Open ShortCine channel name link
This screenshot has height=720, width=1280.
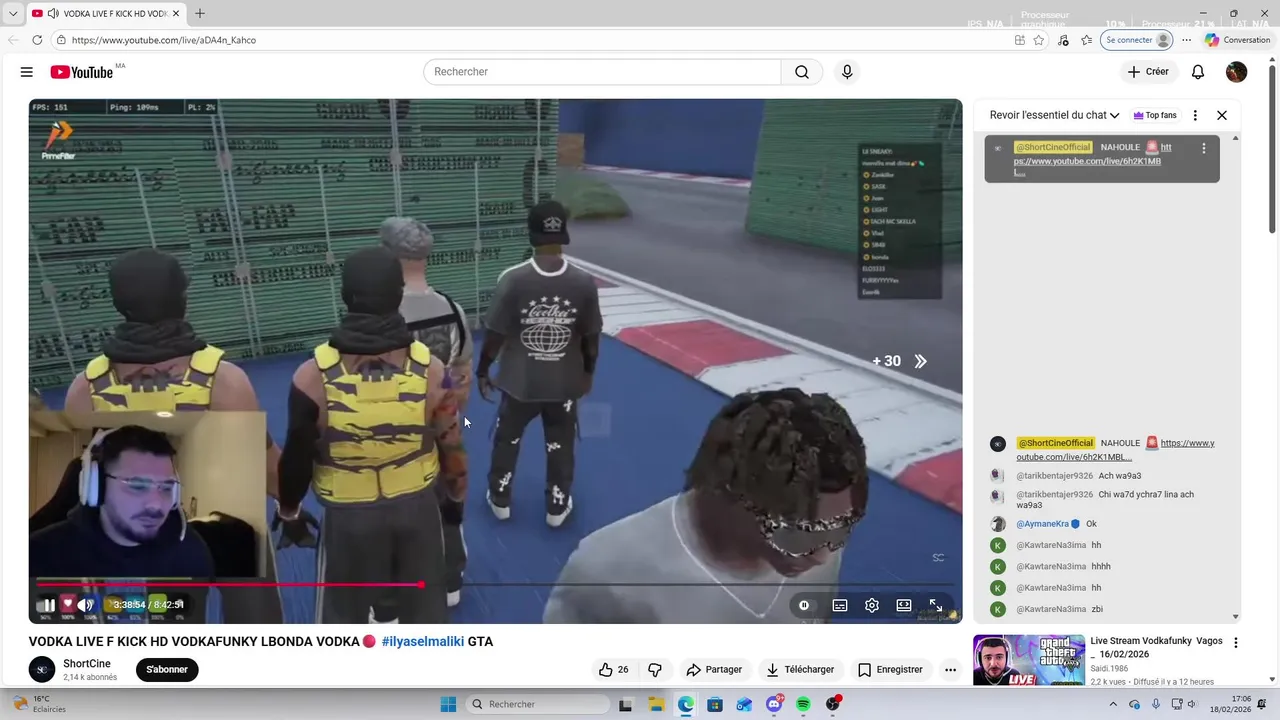coord(87,664)
